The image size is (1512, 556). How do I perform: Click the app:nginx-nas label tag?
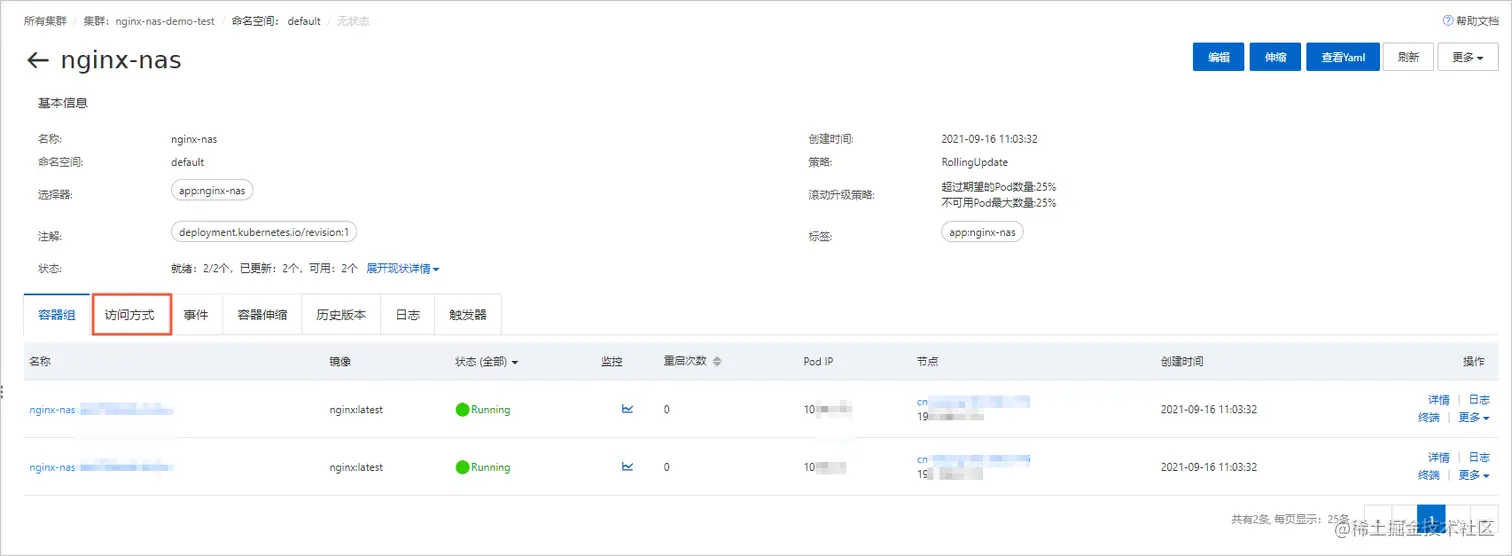pyautogui.click(x=982, y=232)
